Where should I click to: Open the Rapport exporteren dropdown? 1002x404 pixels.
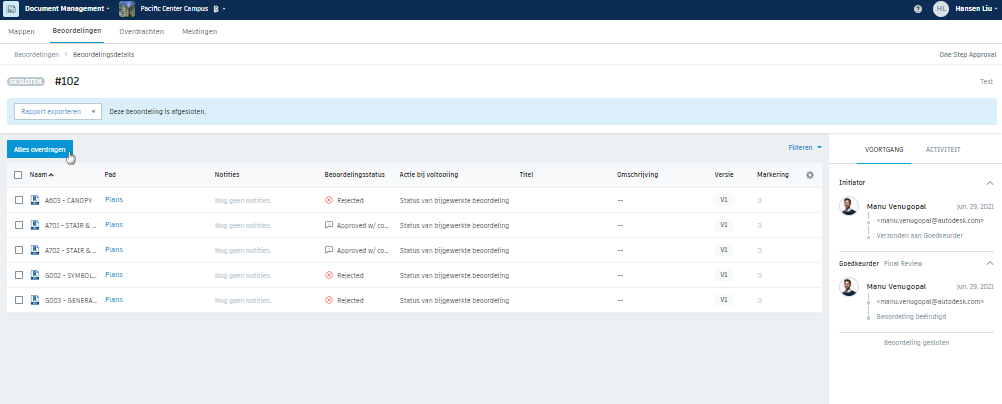(58, 111)
